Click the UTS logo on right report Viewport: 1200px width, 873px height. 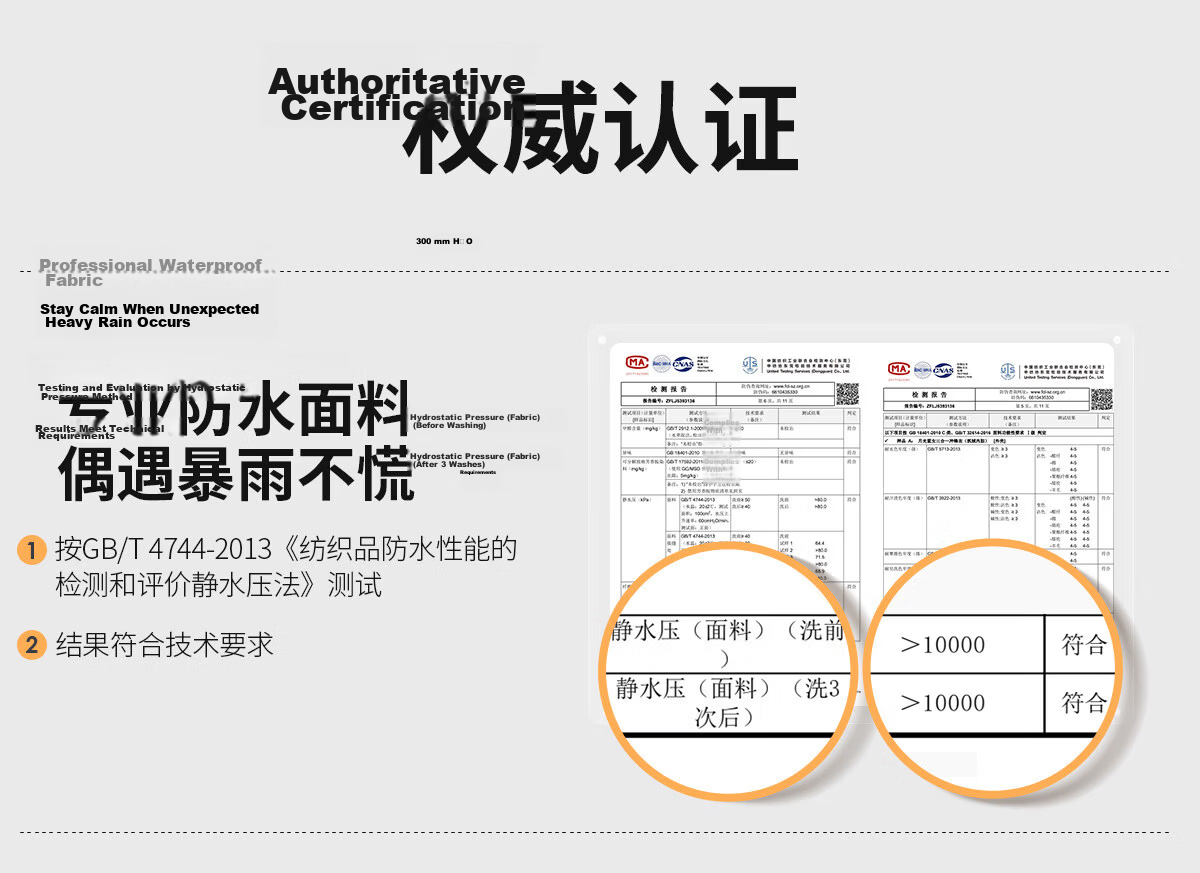(x=1008, y=371)
